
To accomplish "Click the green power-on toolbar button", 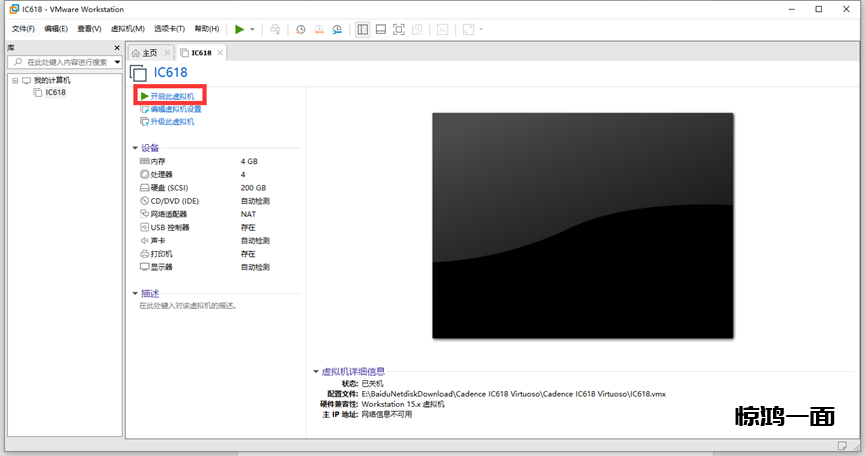I will [239, 29].
